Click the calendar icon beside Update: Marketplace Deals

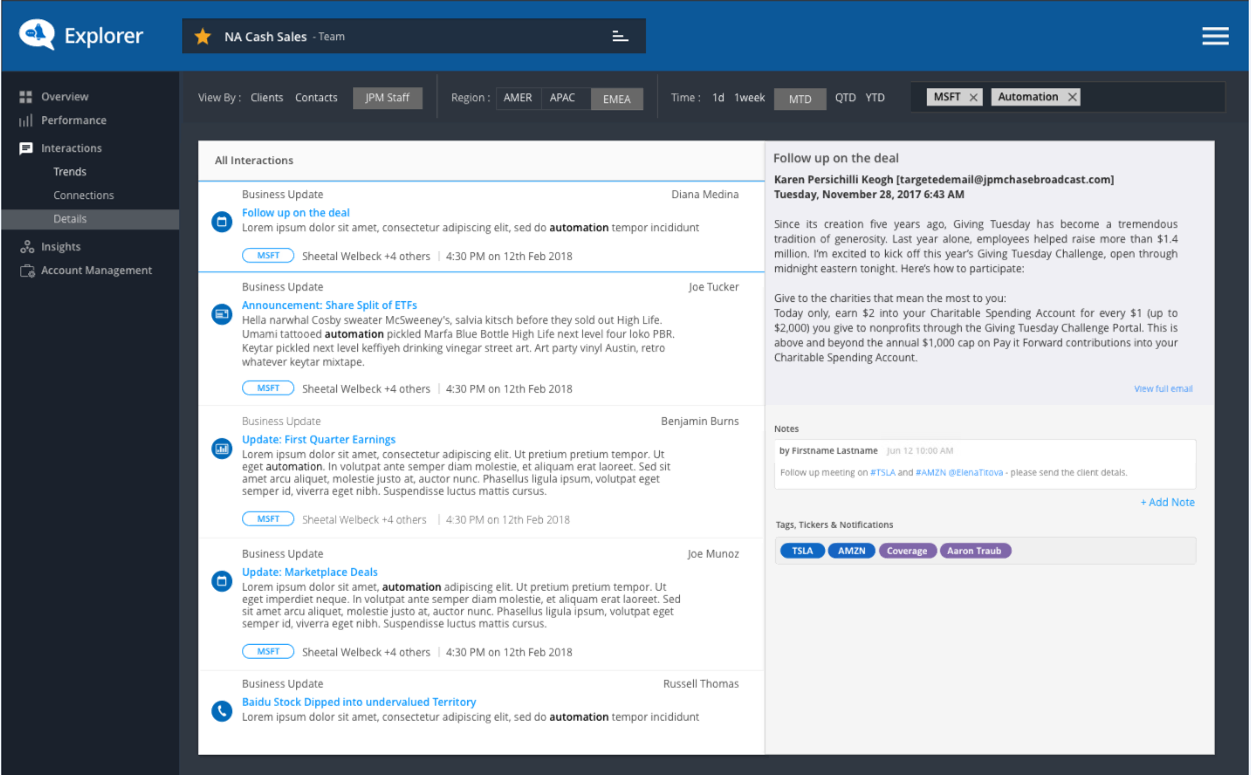pos(222,580)
